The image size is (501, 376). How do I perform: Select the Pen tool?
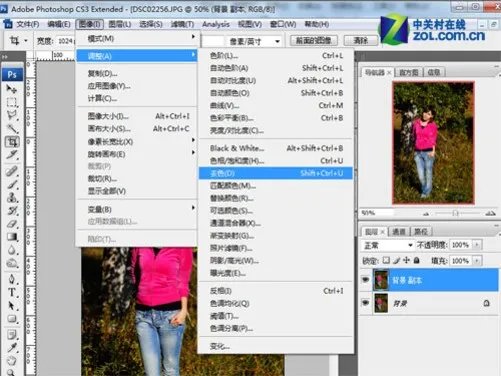coord(12,279)
